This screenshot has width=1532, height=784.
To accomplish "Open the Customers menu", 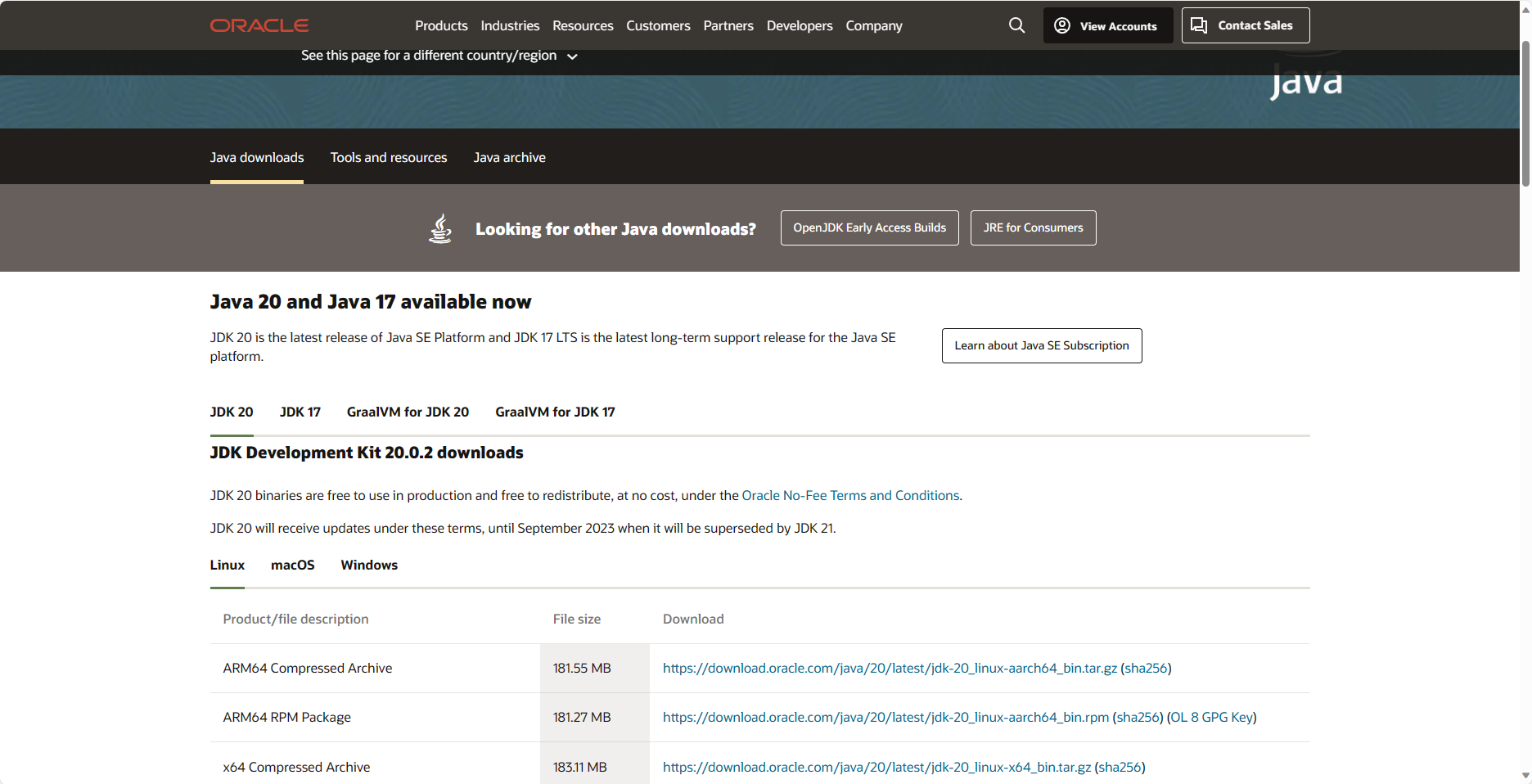I will pos(658,25).
